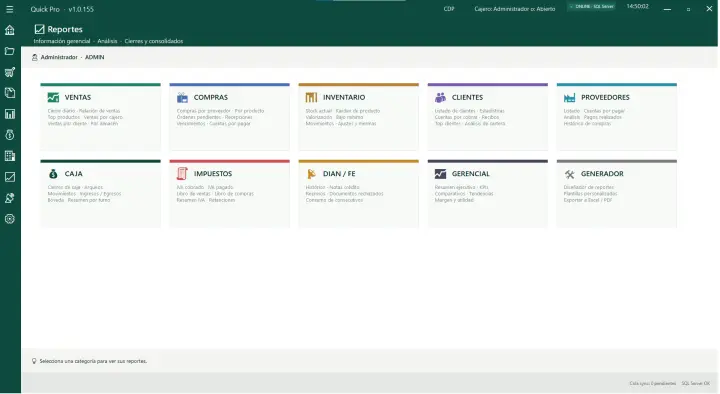
Task: Click the GERENCIAL dark chart icon
Action: 440,174
